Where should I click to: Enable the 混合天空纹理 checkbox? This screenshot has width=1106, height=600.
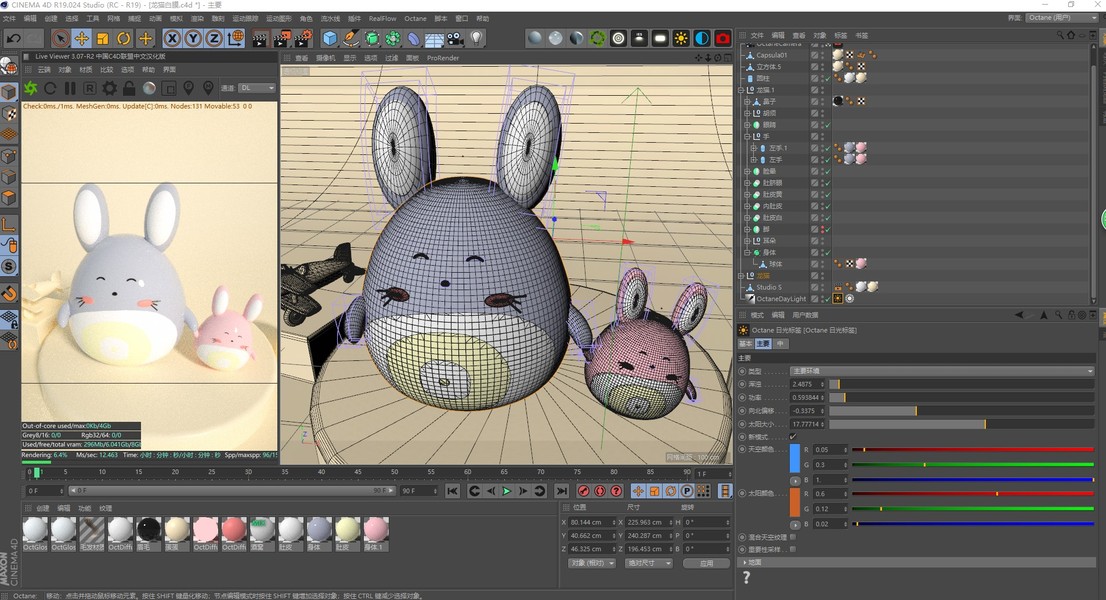793,537
